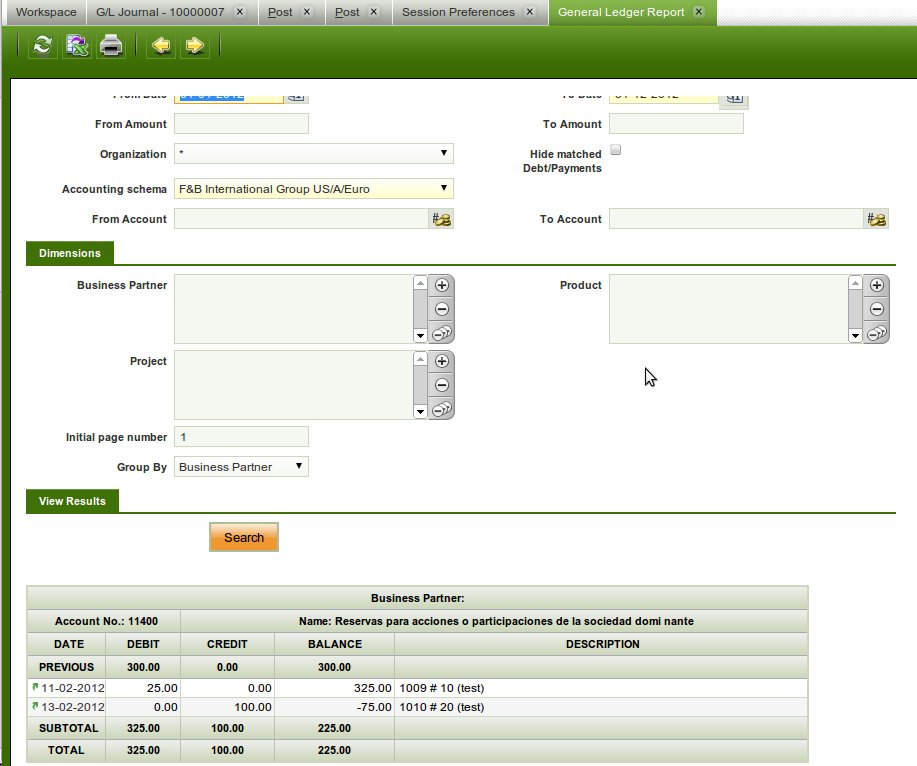Add a Project with plus icon

point(441,361)
